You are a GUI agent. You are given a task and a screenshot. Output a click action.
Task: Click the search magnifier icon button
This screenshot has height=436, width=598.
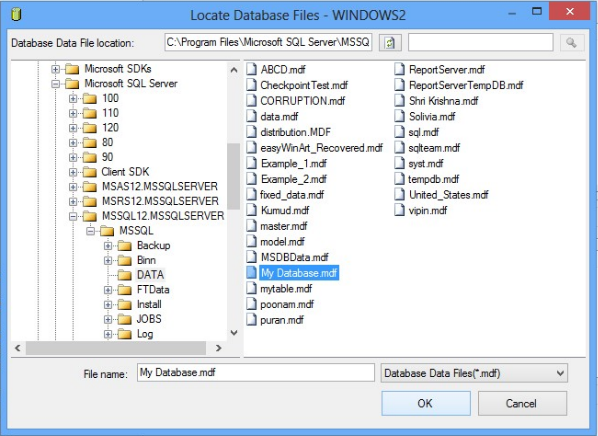pos(571,42)
